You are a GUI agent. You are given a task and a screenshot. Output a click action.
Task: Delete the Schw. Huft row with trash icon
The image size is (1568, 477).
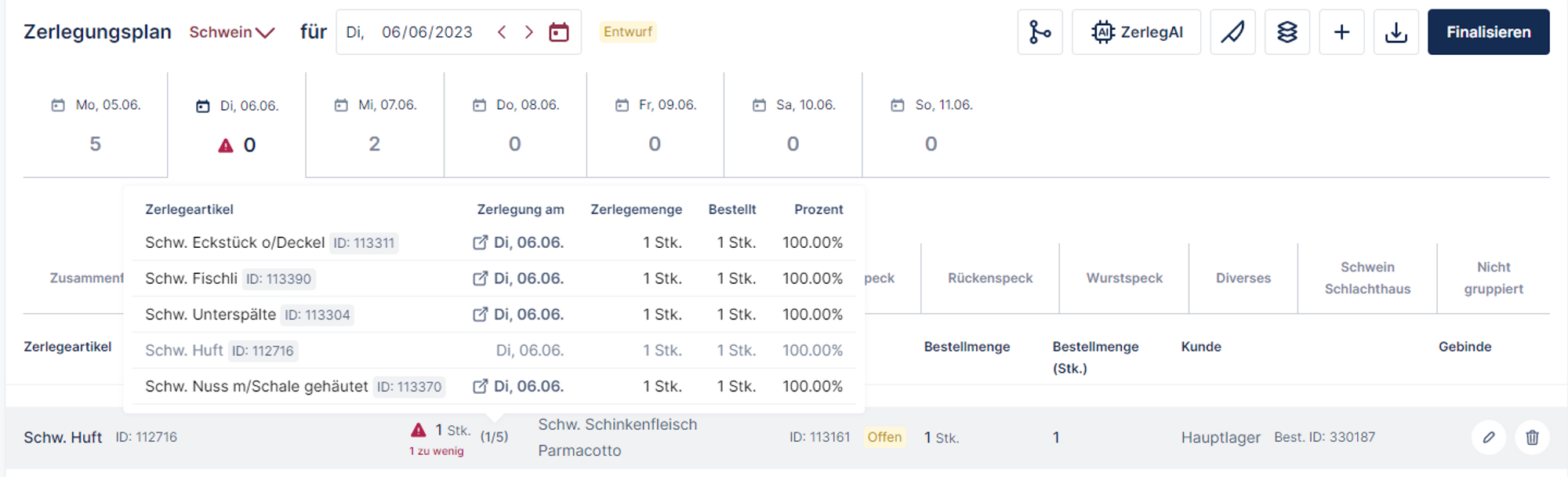click(1532, 437)
